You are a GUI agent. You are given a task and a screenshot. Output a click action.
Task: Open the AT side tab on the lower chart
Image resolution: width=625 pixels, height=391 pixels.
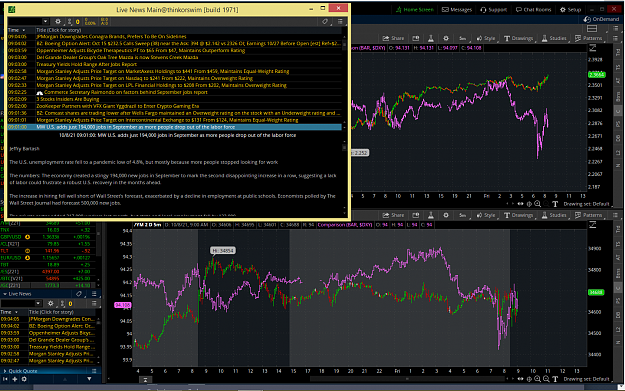pos(618,257)
